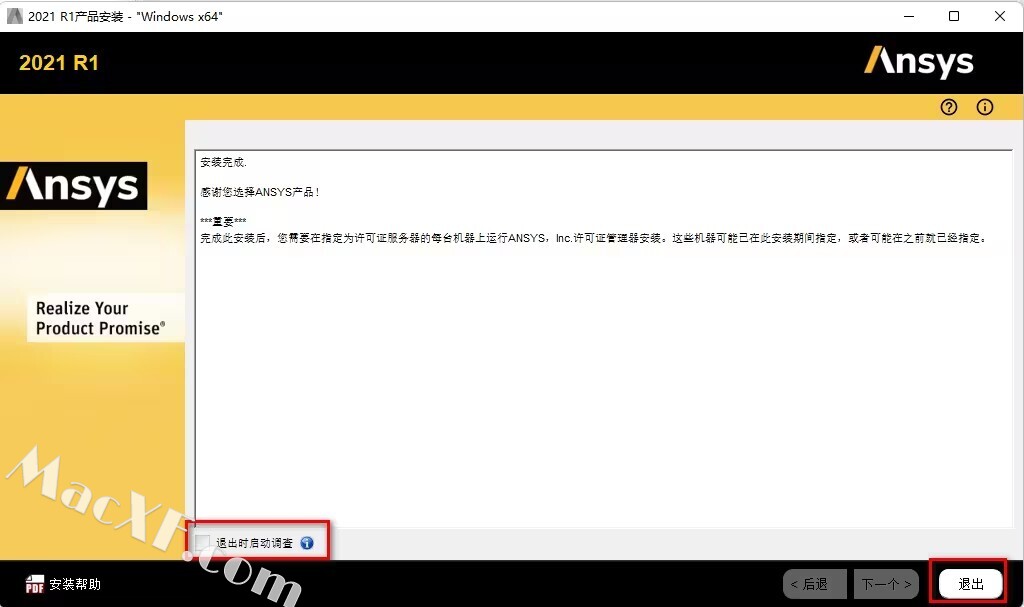Image resolution: width=1024 pixels, height=607 pixels.
Task: Click the 感谢您选择ANSYS产品 line
Action: [259, 192]
